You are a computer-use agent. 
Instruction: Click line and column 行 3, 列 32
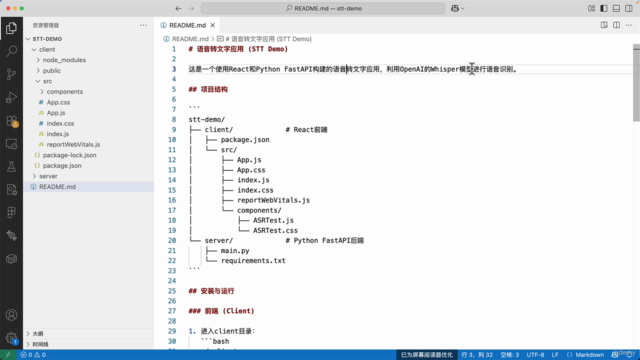click(477, 355)
